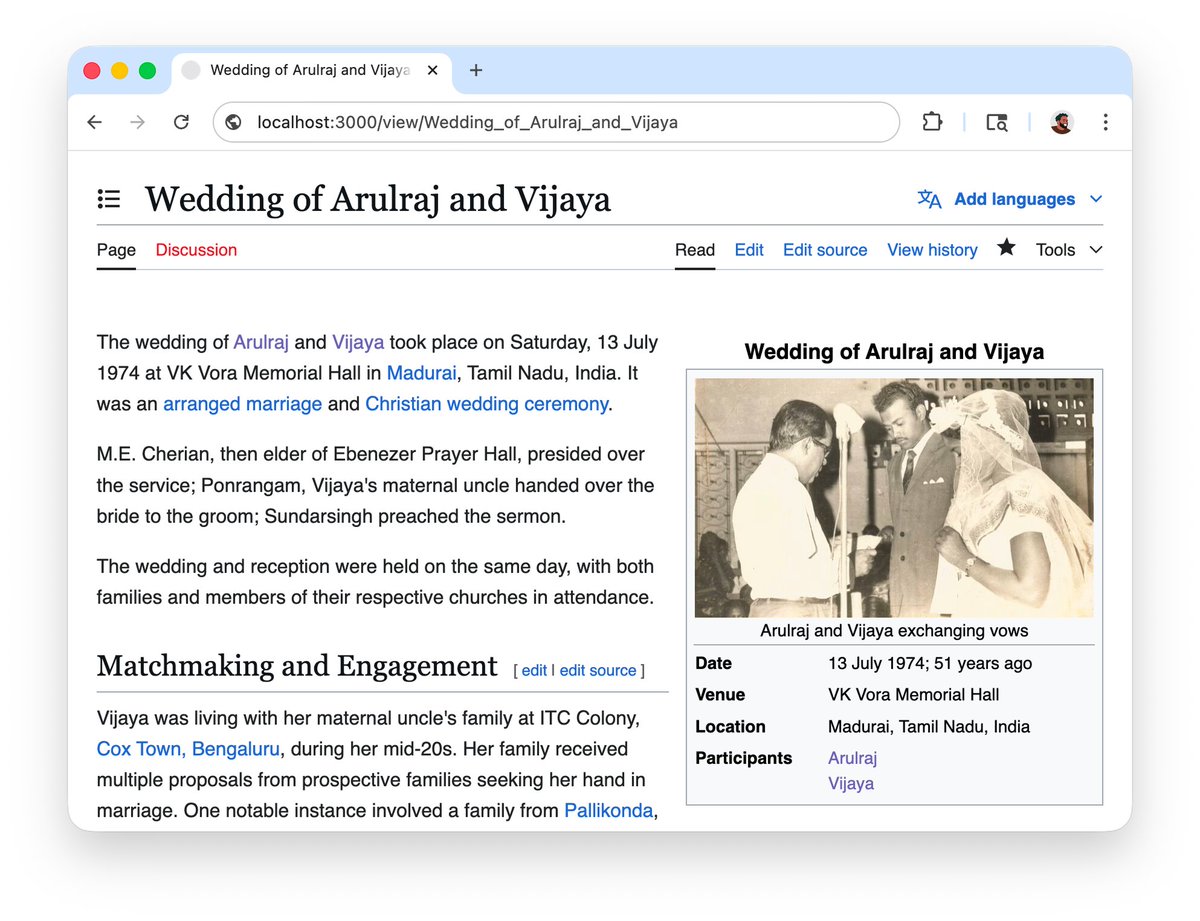Open the View history tab
The width and height of the screenshot is (1200, 921).
932,250
